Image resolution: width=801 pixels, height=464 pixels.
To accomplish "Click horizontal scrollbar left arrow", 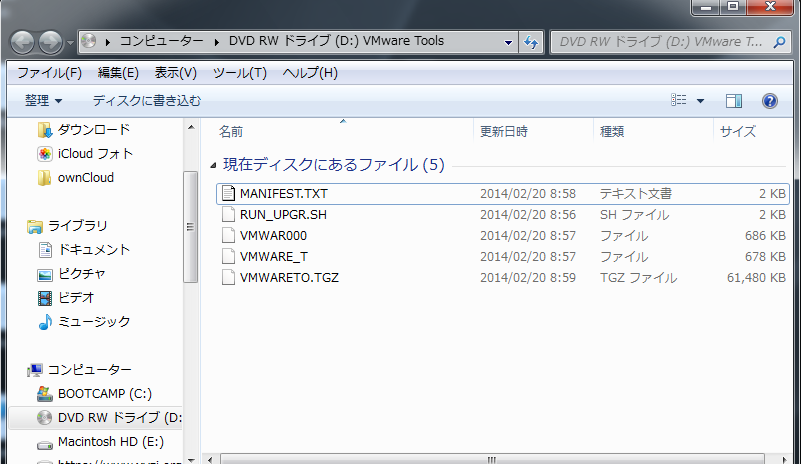I will (x=210, y=459).
